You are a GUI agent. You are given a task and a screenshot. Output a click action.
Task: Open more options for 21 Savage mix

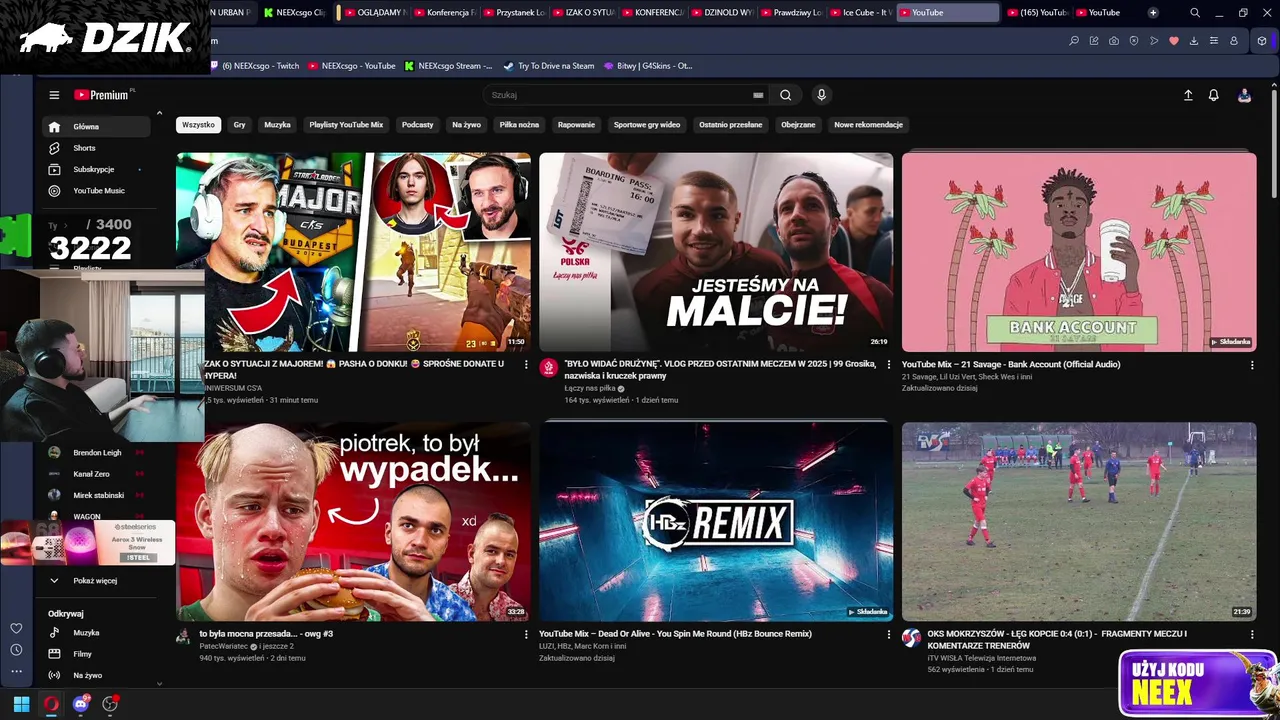1252,365
